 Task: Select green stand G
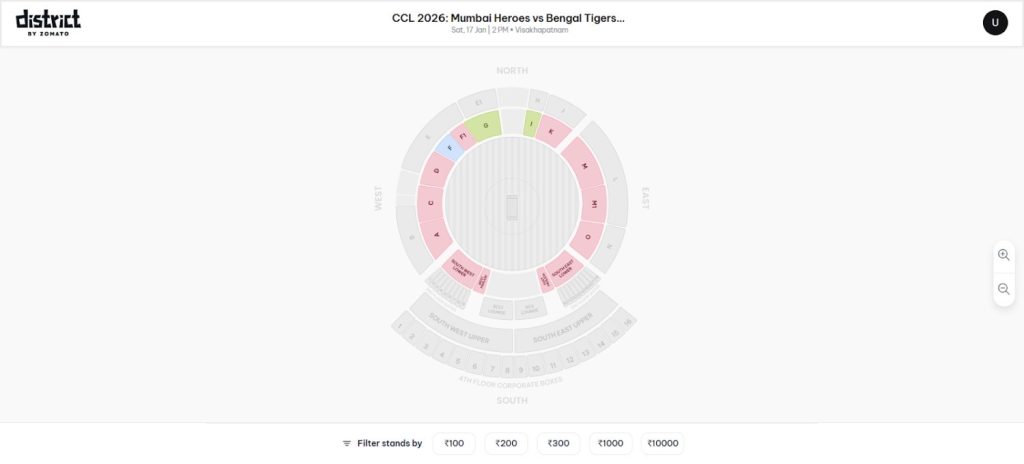point(485,126)
